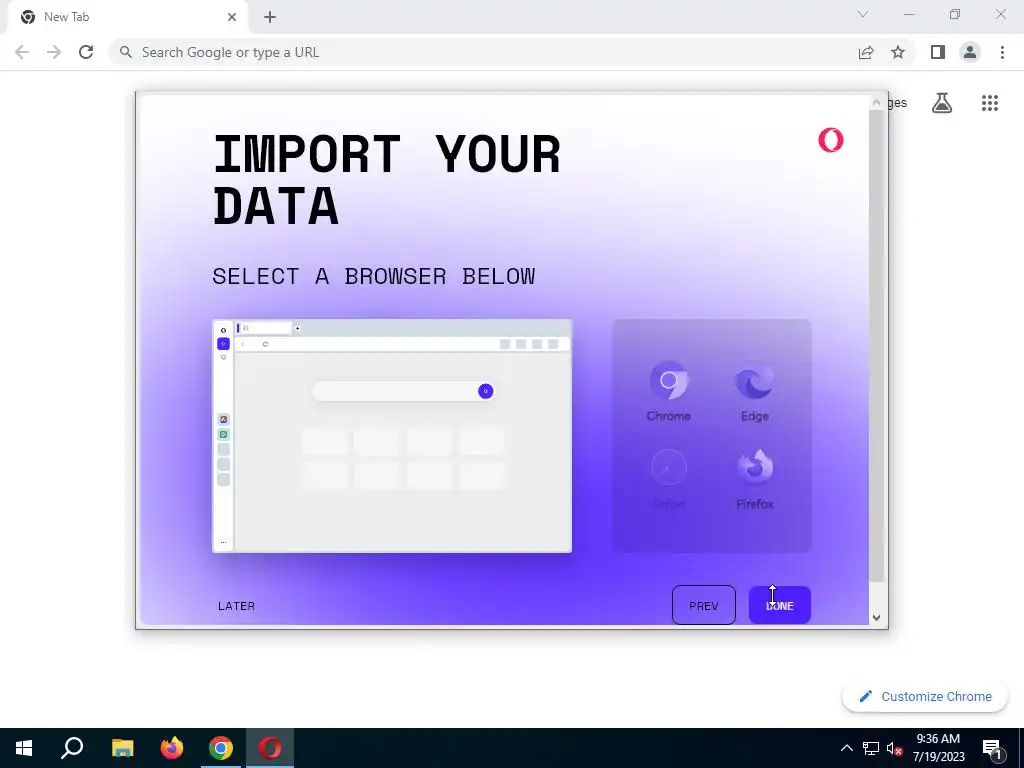Screen dimensions: 1024x768
Task: Select Edge as the browser to import from
Action: 754,391
